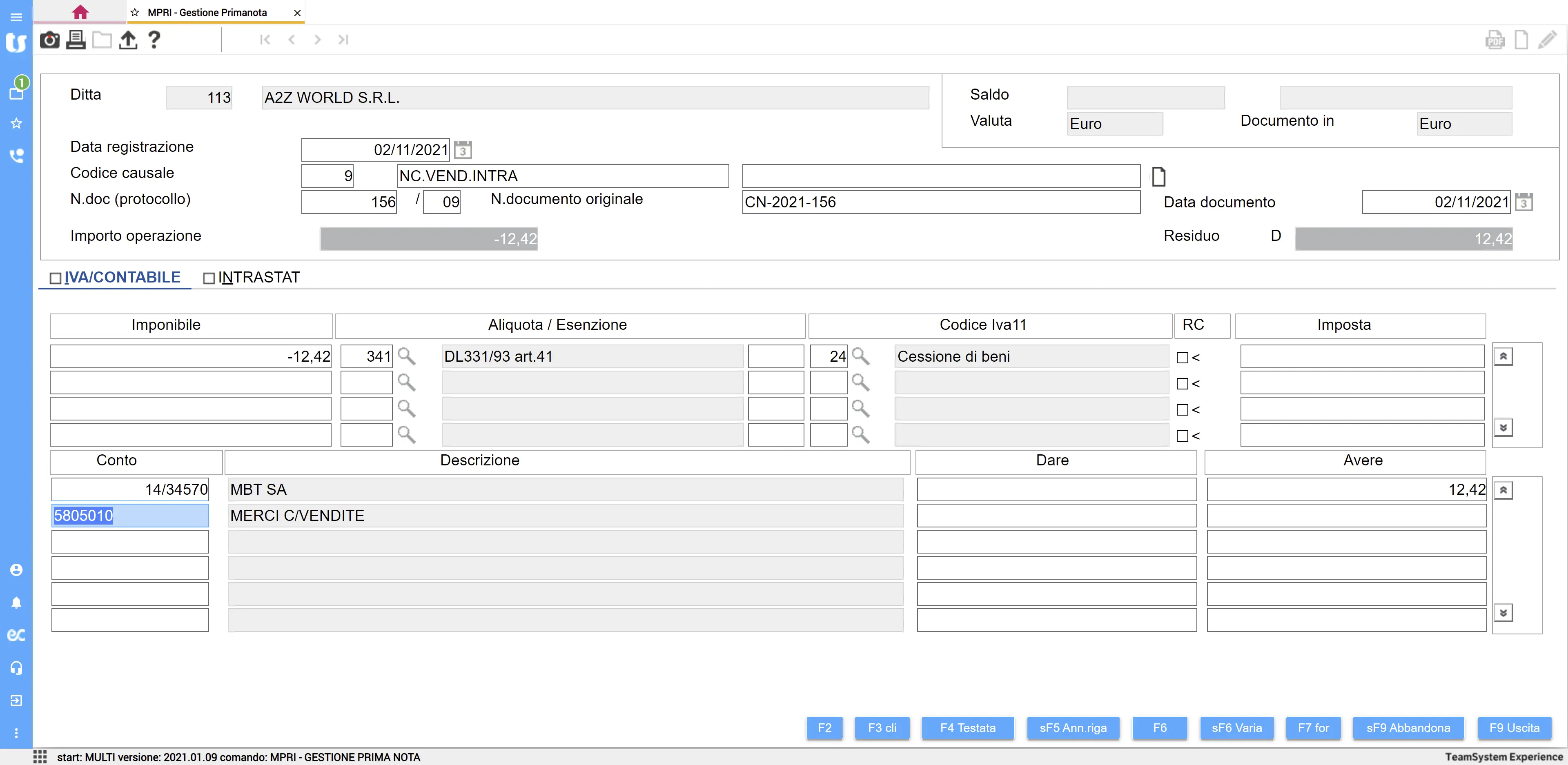Open calendar picker for Data registrazione
This screenshot has width=1568, height=765.
click(x=463, y=150)
